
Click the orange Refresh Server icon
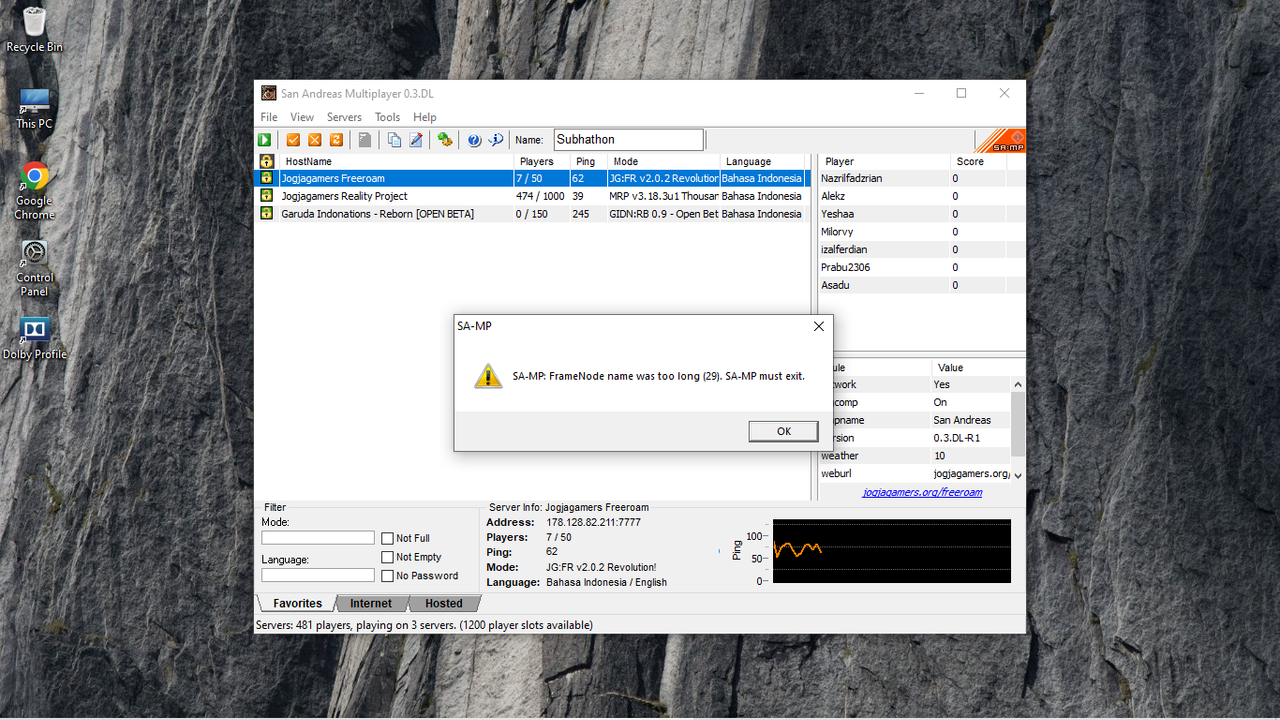(336, 140)
